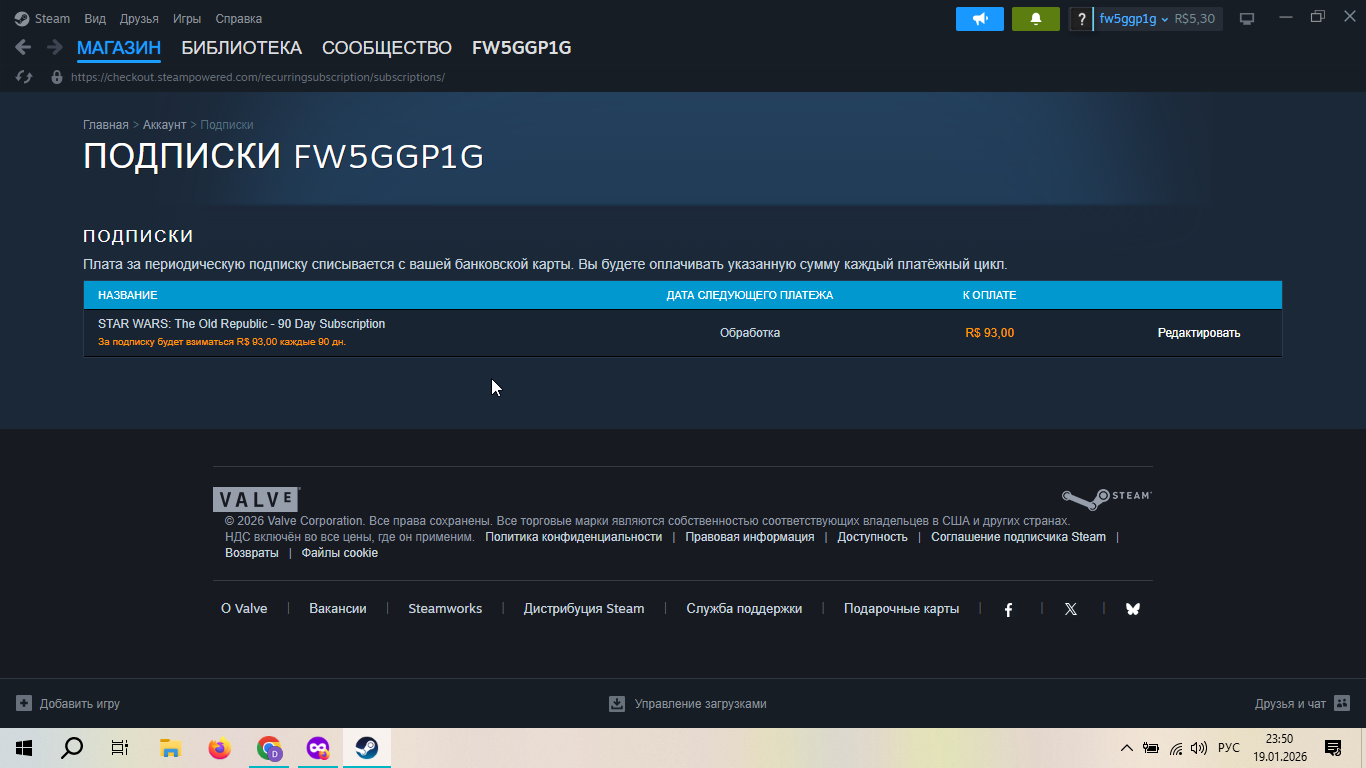Show hidden tray icons chevron

coord(1127,748)
